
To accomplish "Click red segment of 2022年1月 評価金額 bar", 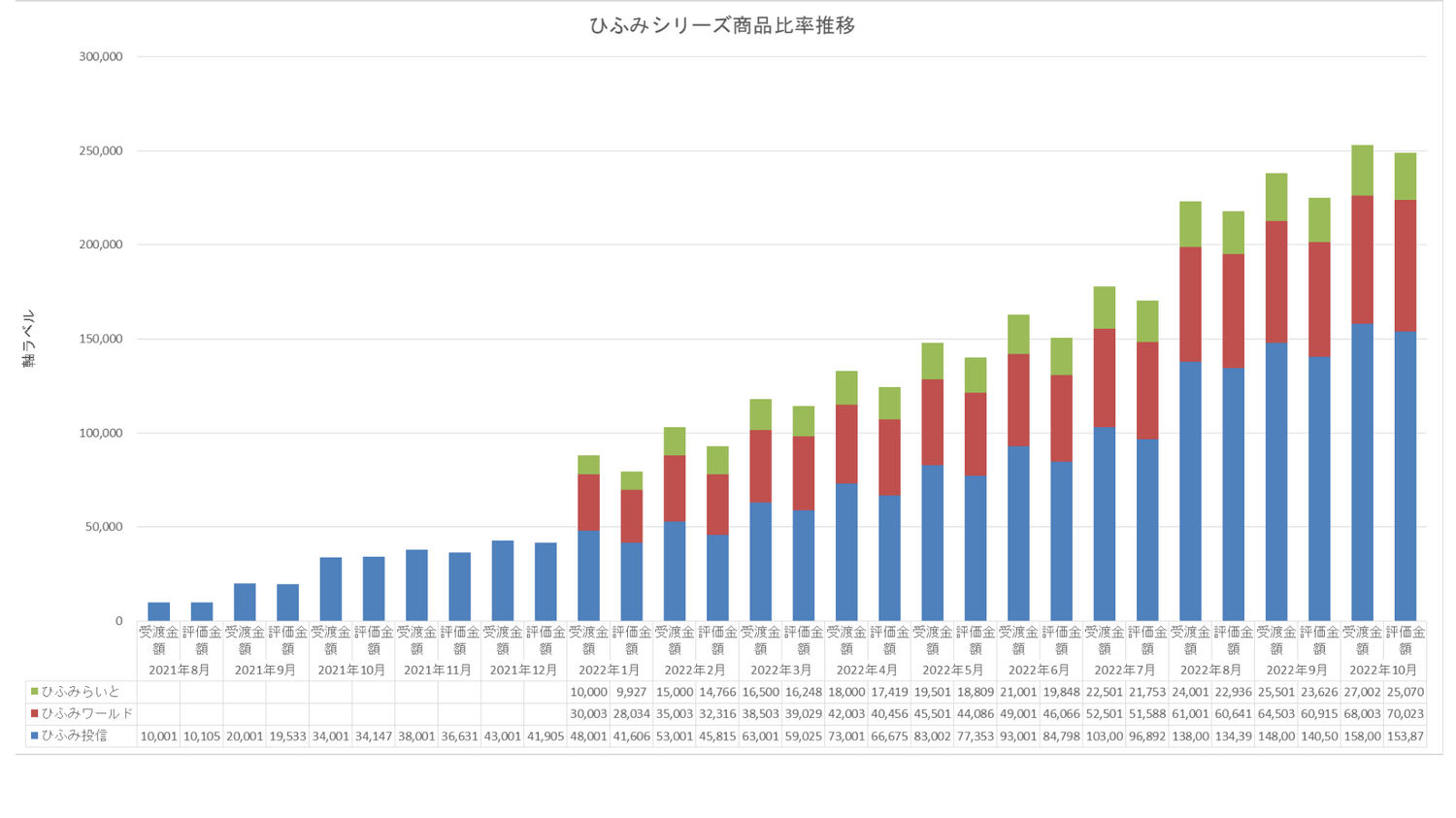I will [x=632, y=516].
